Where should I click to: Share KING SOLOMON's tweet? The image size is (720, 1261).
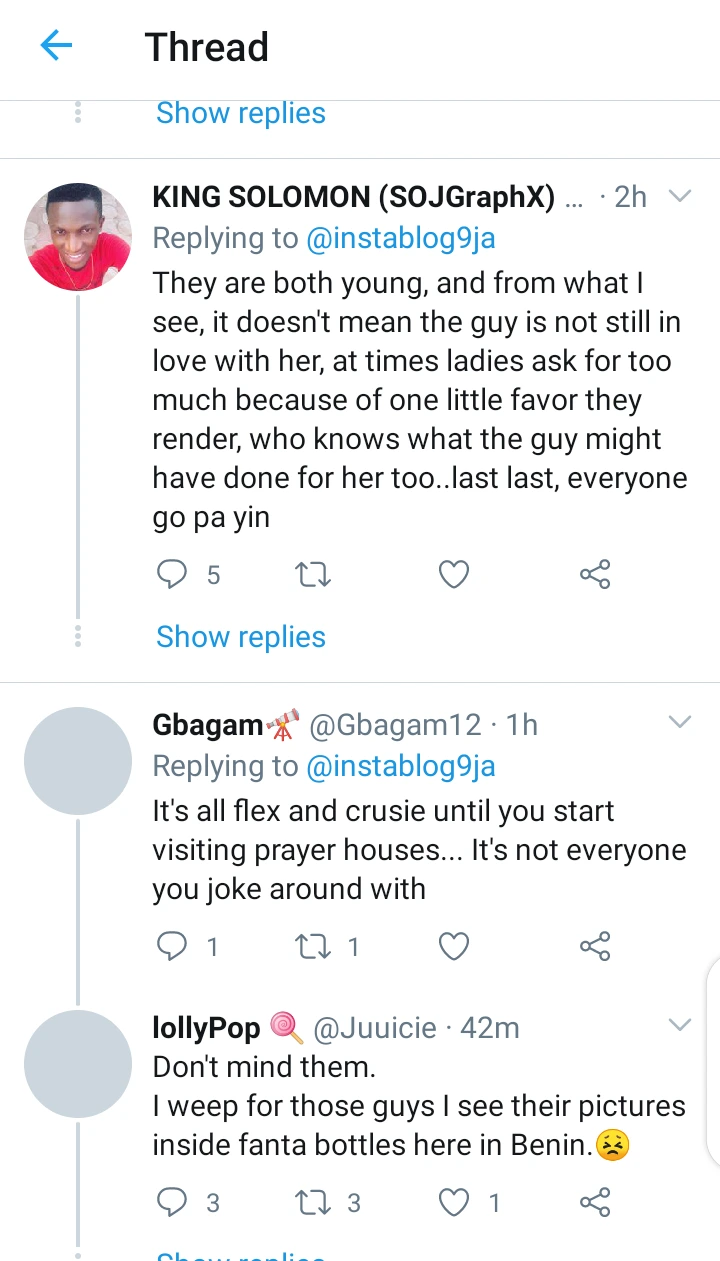click(595, 574)
